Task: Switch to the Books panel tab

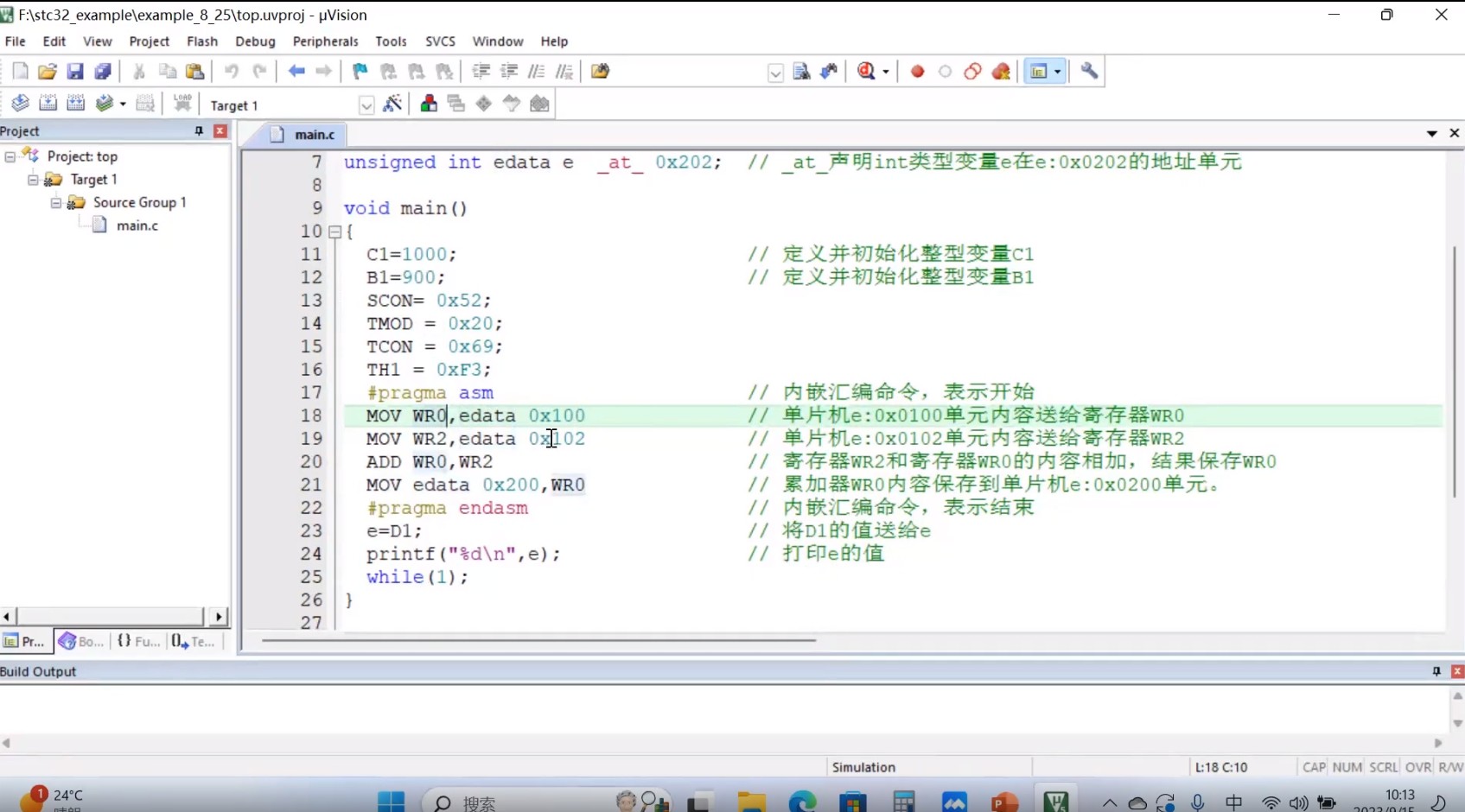Action: tap(80, 642)
